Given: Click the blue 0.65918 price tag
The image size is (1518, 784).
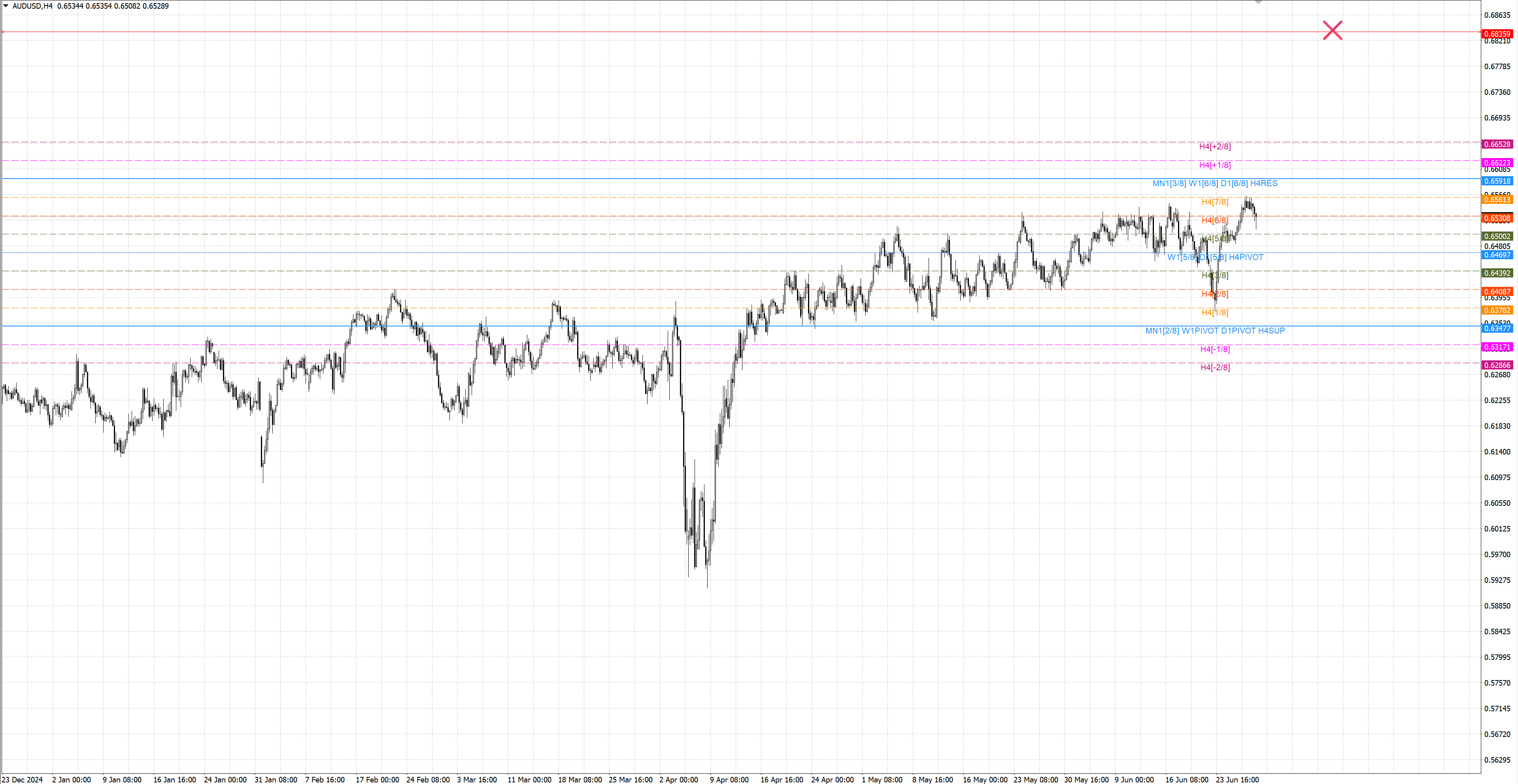Looking at the screenshot, I should 1497,181.
